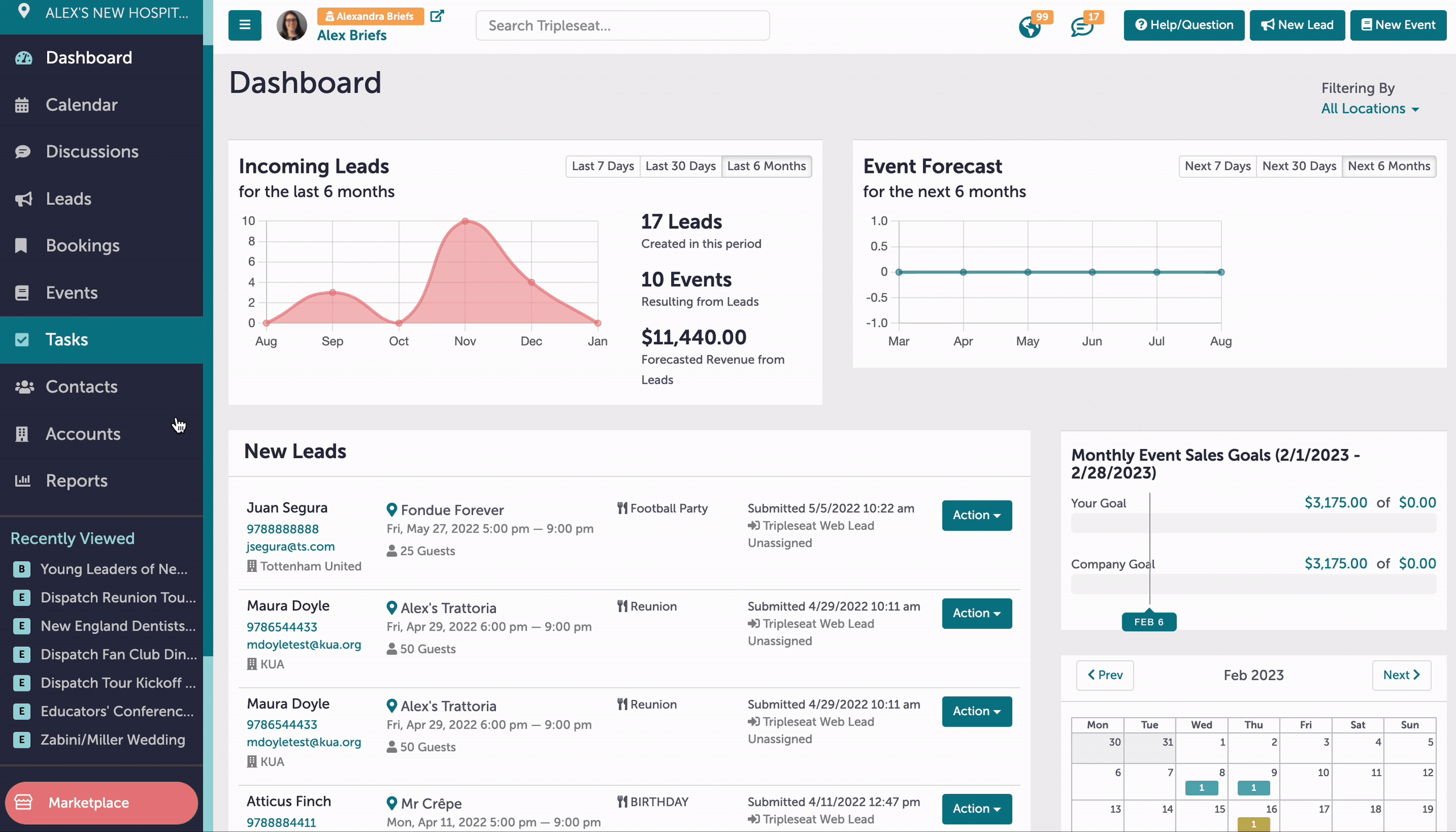Click Alex Briefs profile avatar photo

click(292, 26)
